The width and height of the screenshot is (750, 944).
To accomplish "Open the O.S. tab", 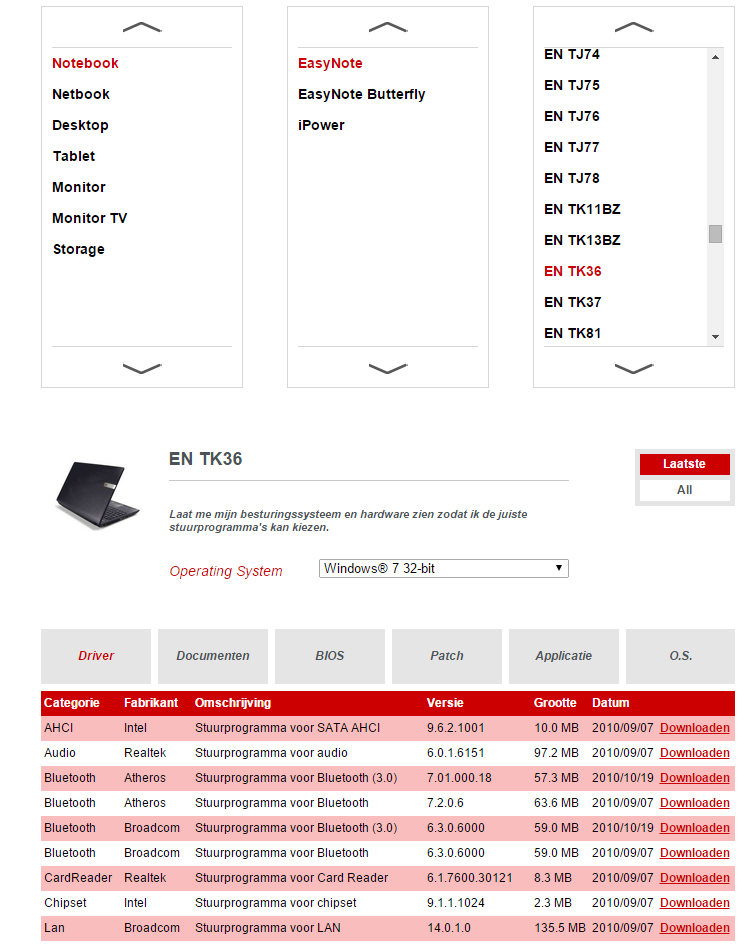I will [680, 656].
